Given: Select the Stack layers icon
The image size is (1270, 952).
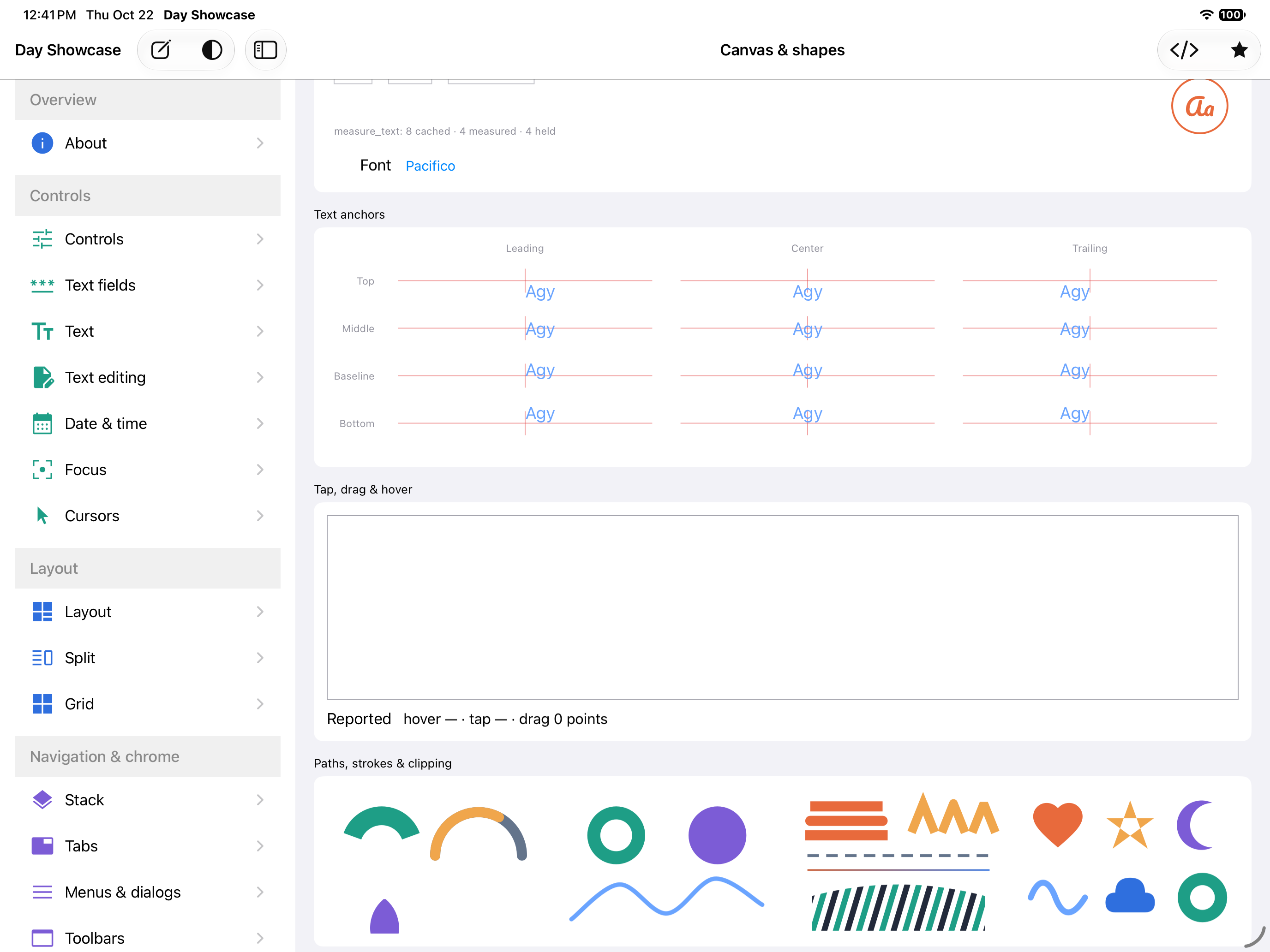Looking at the screenshot, I should tap(42, 799).
